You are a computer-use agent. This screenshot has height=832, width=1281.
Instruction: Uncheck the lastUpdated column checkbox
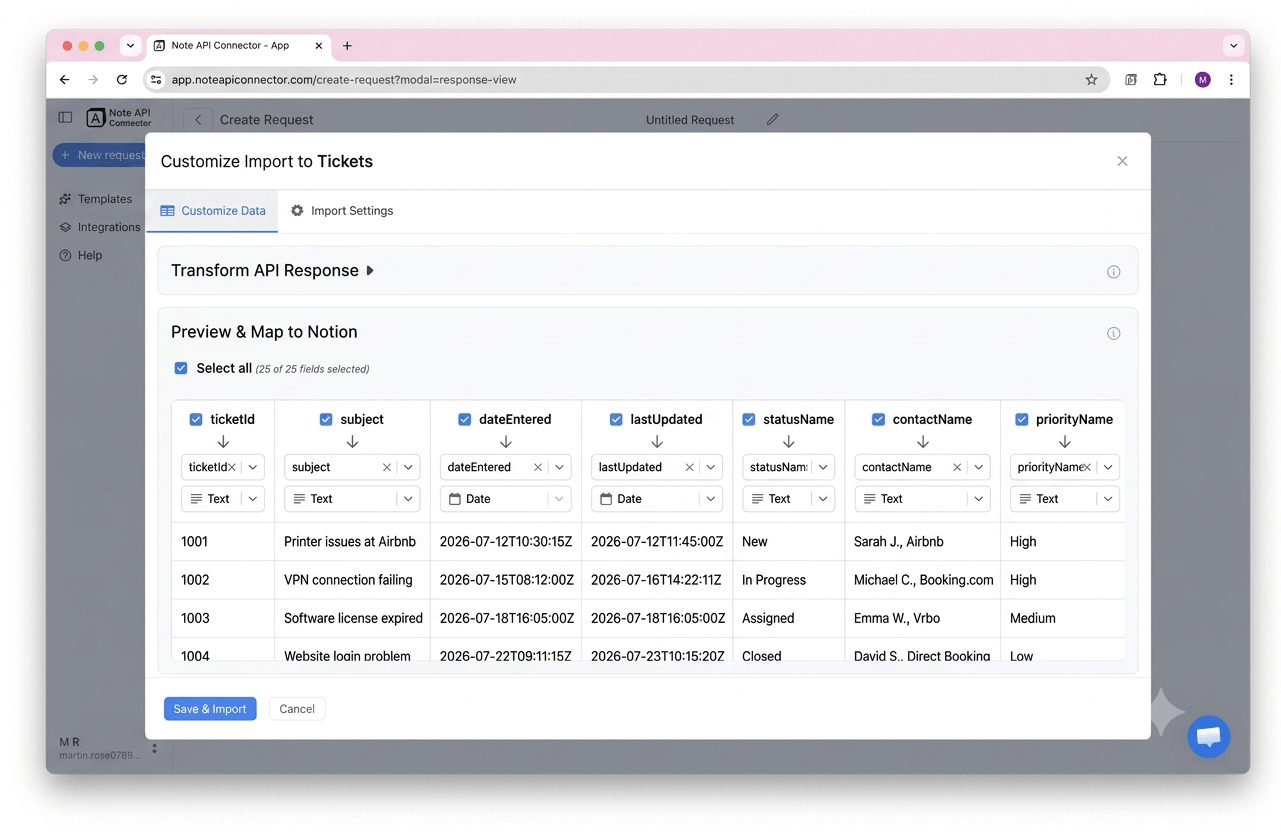616,420
